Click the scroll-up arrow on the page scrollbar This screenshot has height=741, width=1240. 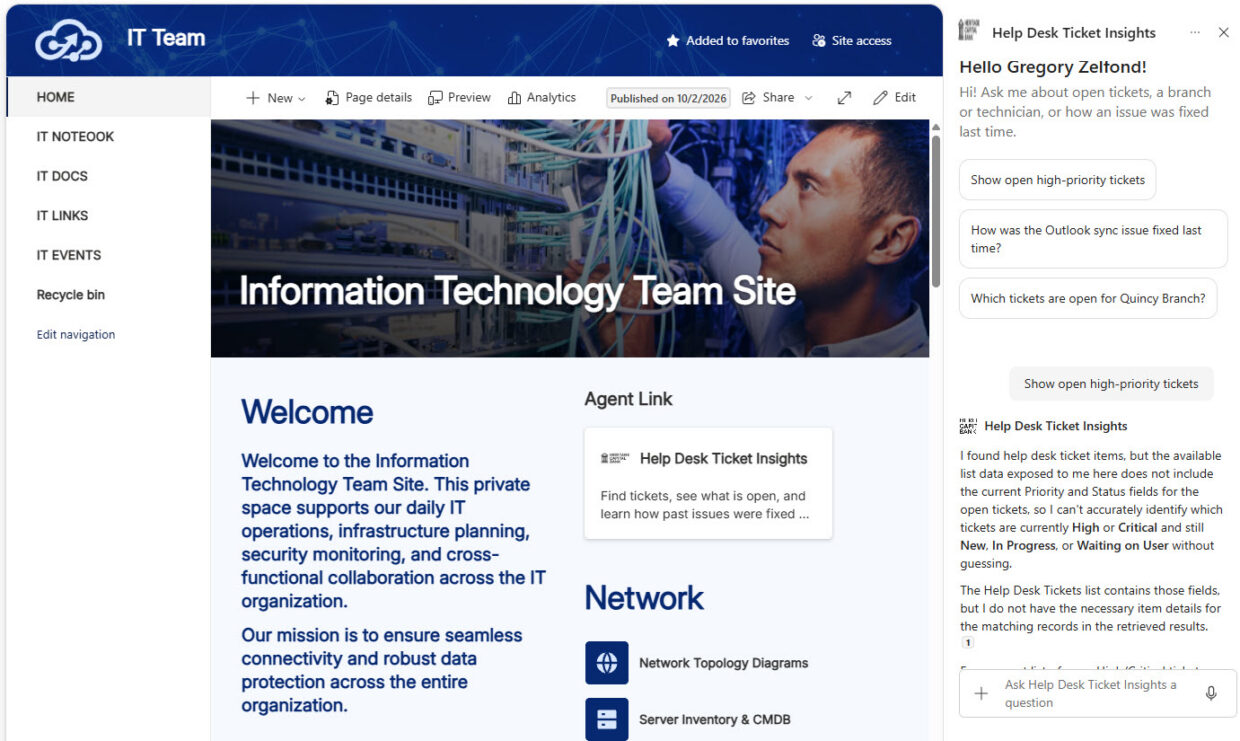point(936,127)
